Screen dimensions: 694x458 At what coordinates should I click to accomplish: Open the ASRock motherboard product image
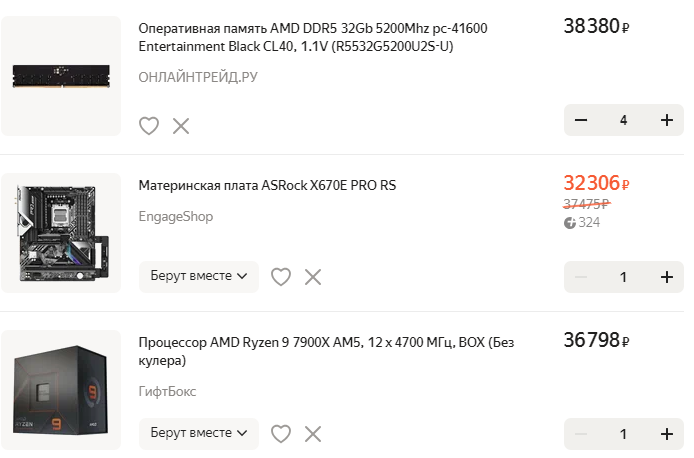click(61, 233)
